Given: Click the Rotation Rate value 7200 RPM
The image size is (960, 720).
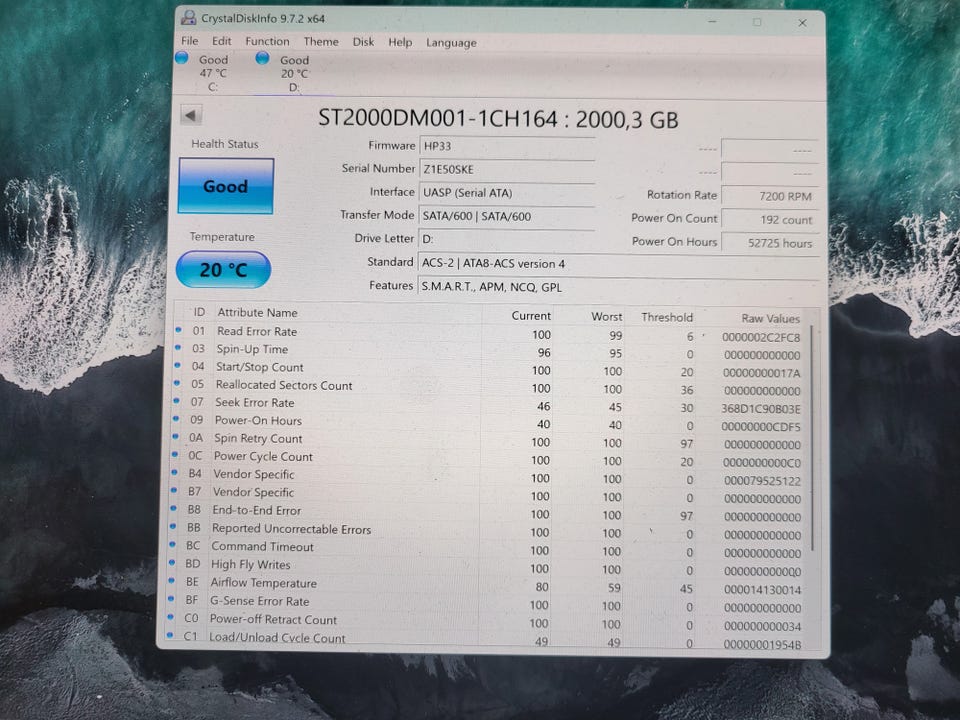Looking at the screenshot, I should (770, 196).
